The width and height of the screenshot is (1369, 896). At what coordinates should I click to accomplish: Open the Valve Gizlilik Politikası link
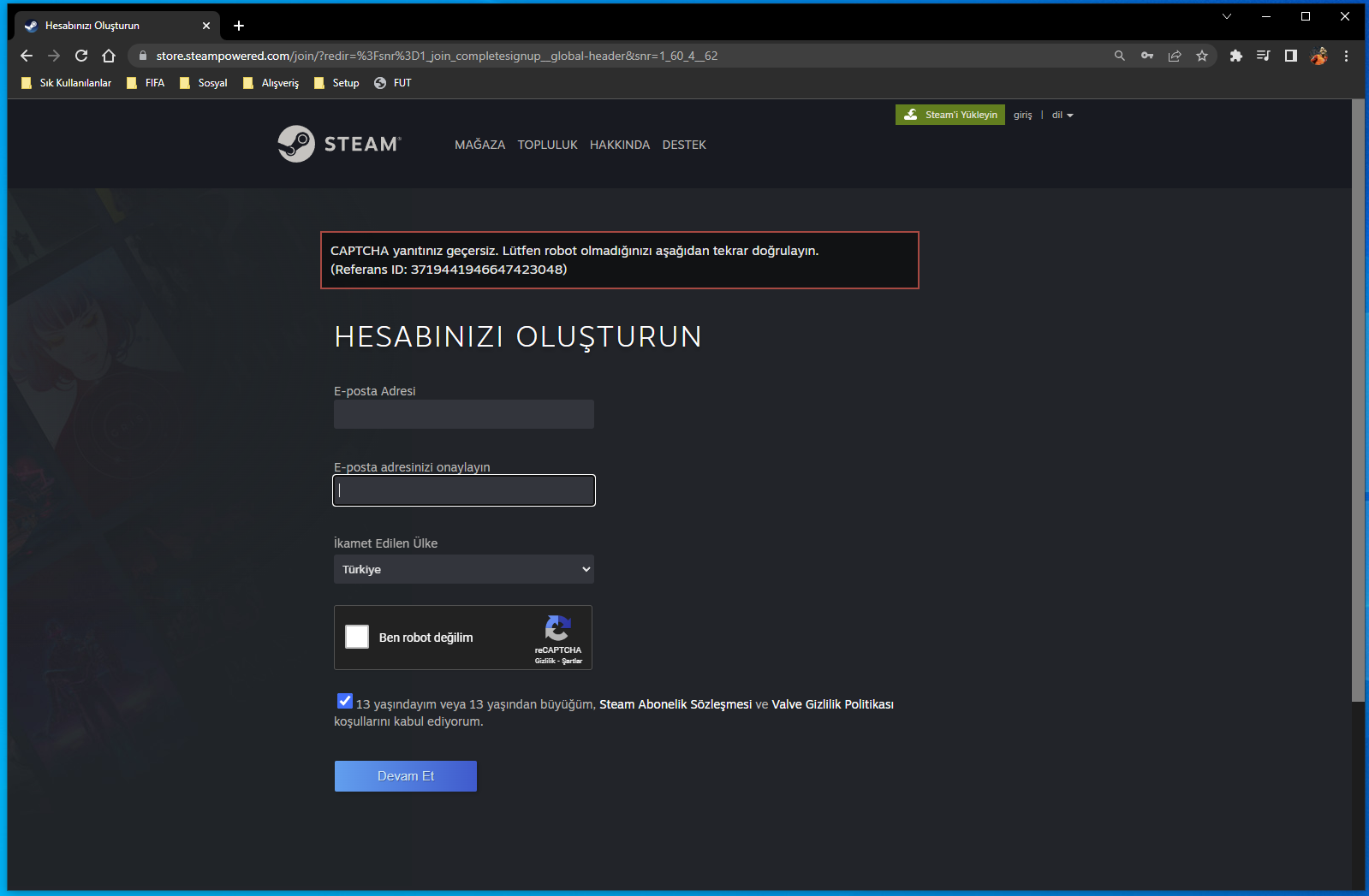click(833, 704)
